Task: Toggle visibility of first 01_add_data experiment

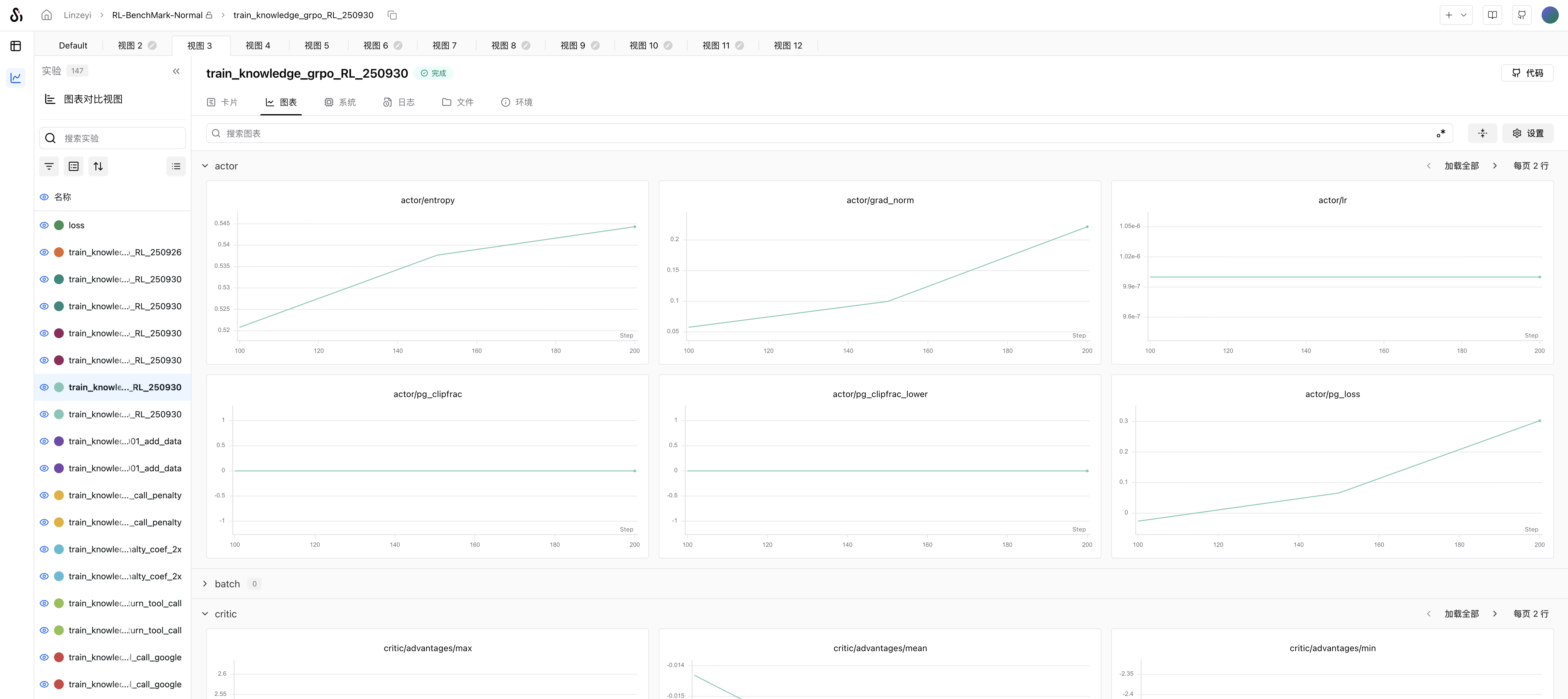Action: [x=44, y=442]
